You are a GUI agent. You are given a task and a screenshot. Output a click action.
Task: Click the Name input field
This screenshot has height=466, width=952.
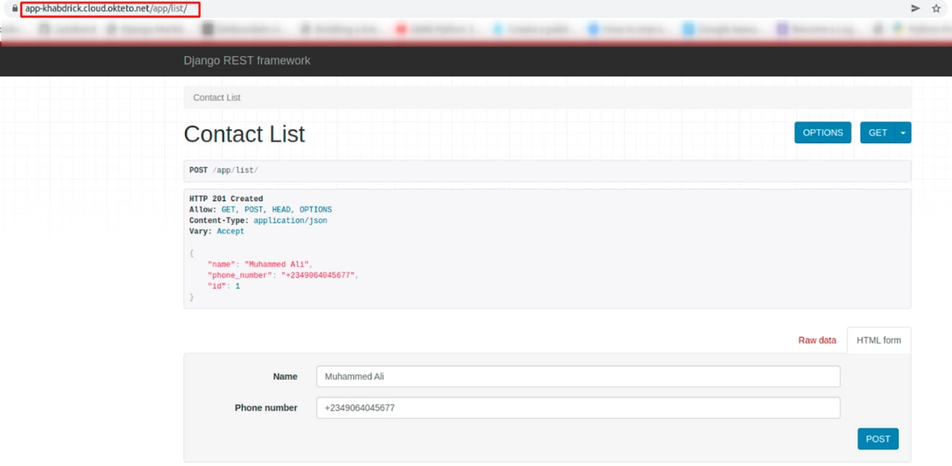(578, 376)
